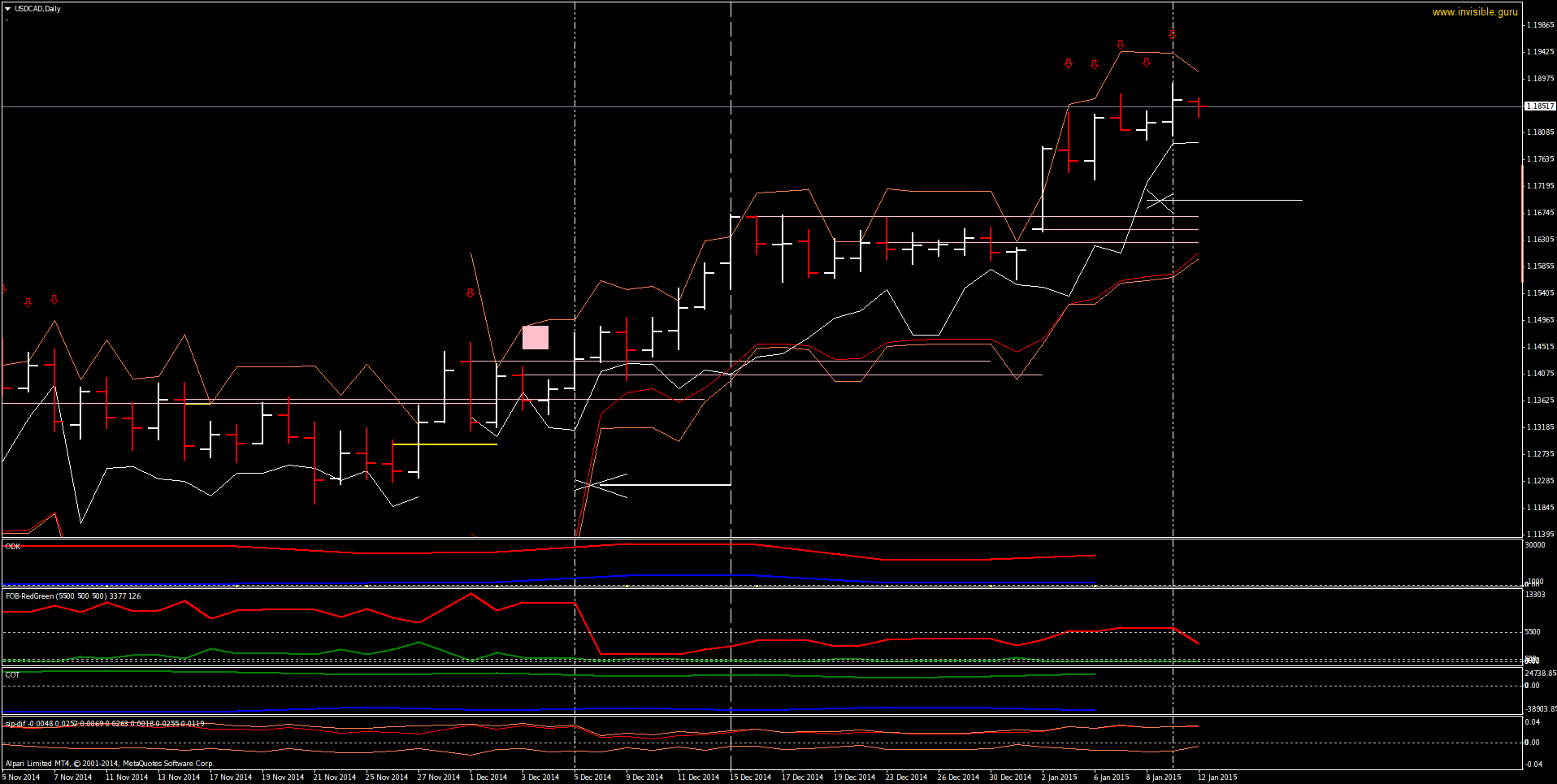
Task: Click the highlighted current price label 1.18517
Action: [1540, 106]
